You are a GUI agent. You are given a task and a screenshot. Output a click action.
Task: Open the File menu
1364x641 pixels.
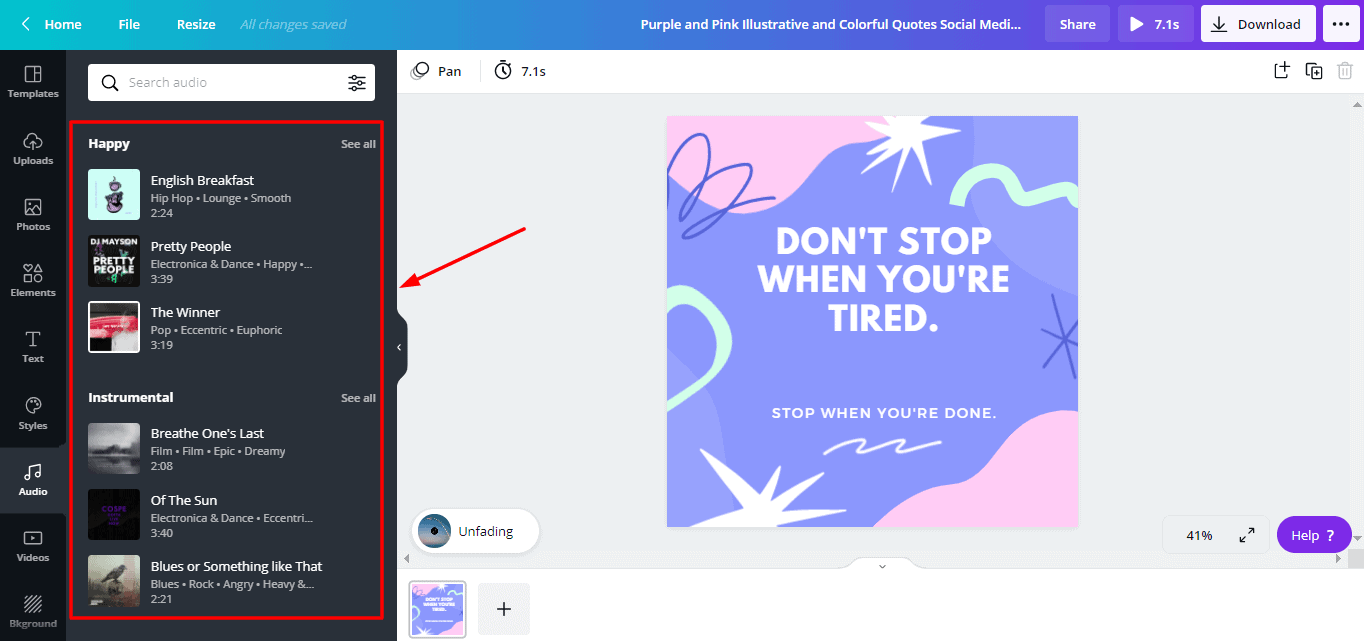coord(129,24)
